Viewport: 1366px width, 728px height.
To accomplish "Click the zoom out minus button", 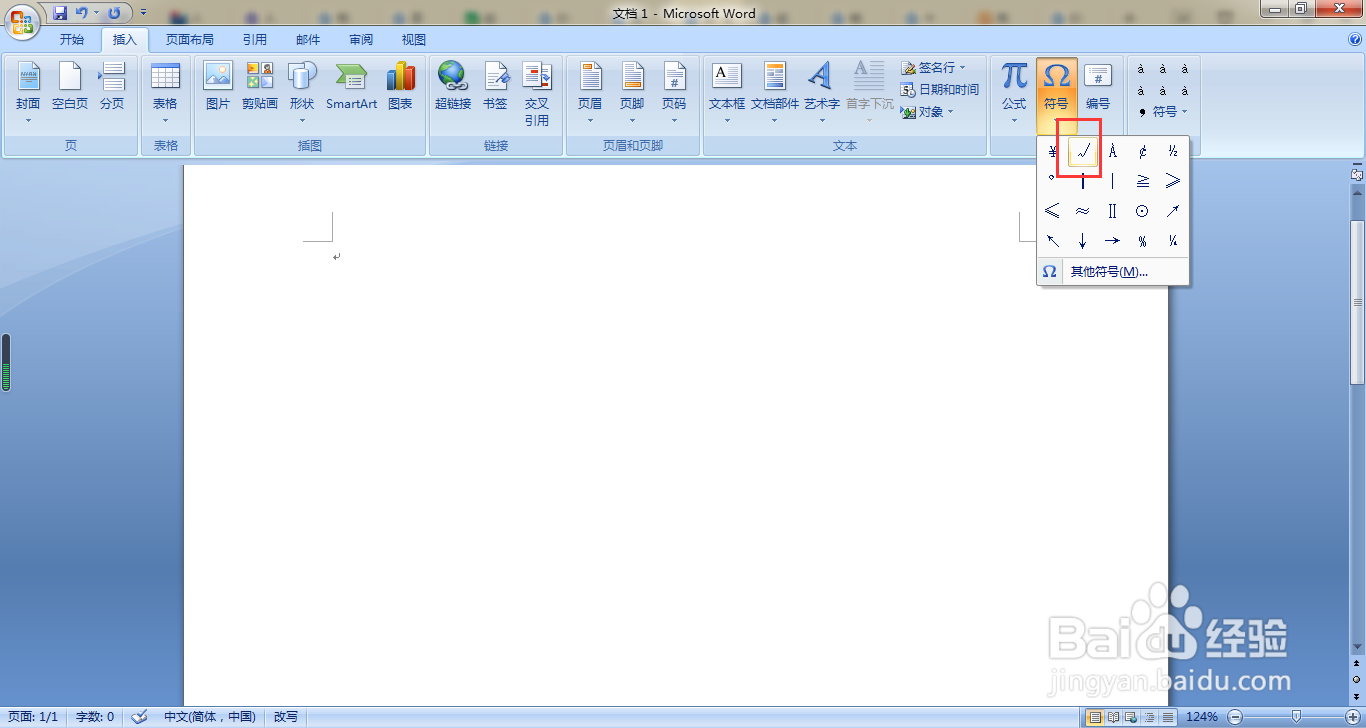I will [x=1235, y=717].
